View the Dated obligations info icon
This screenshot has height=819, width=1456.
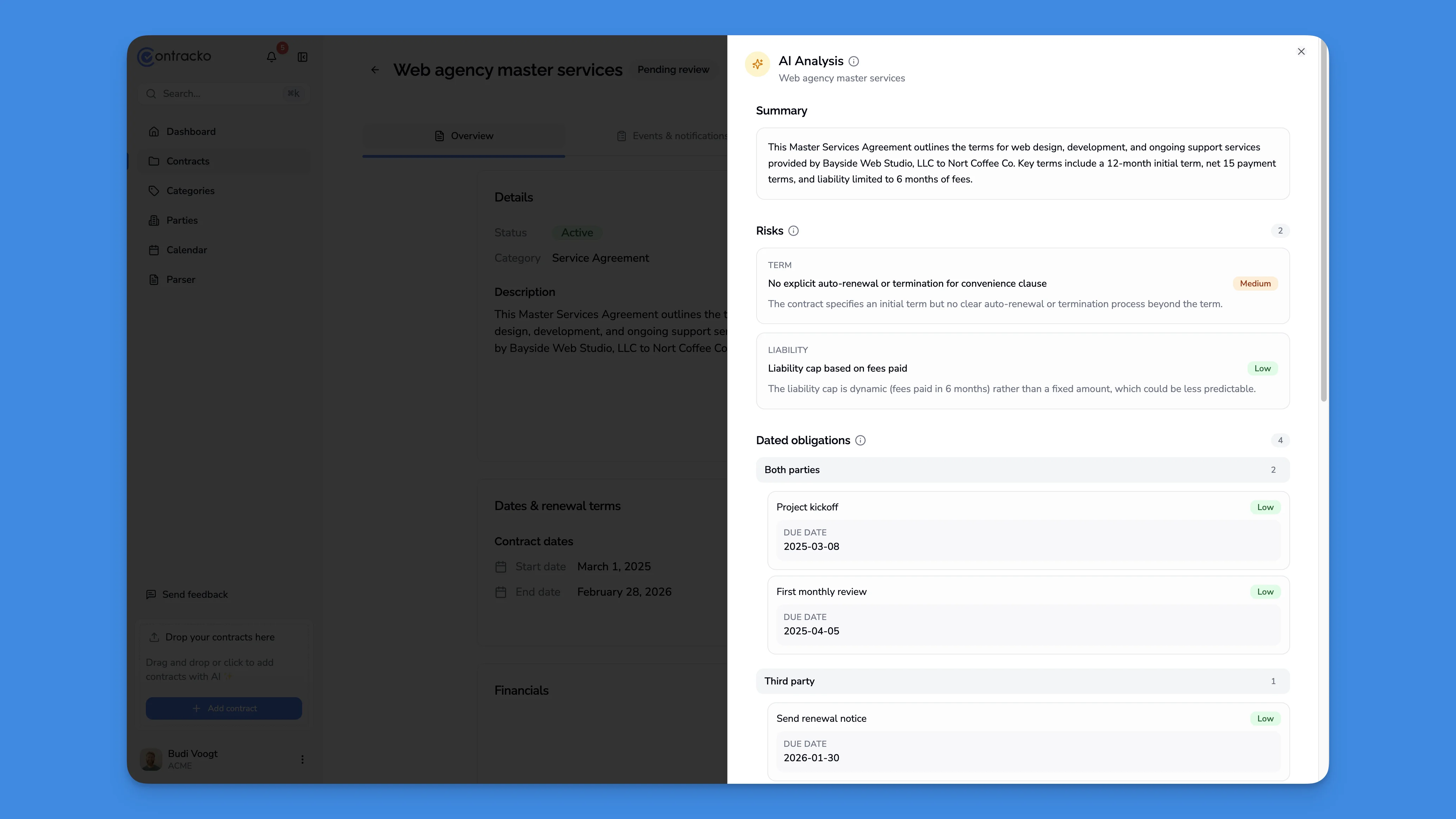tap(860, 440)
